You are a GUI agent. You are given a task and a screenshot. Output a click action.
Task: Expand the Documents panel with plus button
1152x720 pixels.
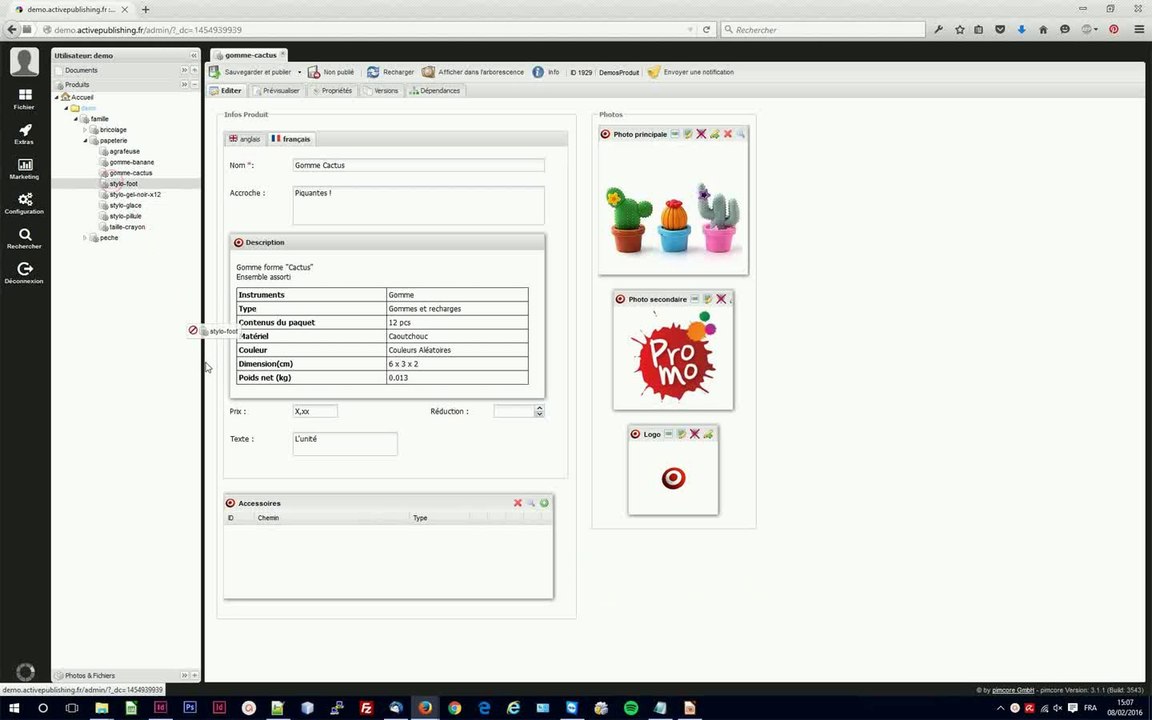click(194, 71)
